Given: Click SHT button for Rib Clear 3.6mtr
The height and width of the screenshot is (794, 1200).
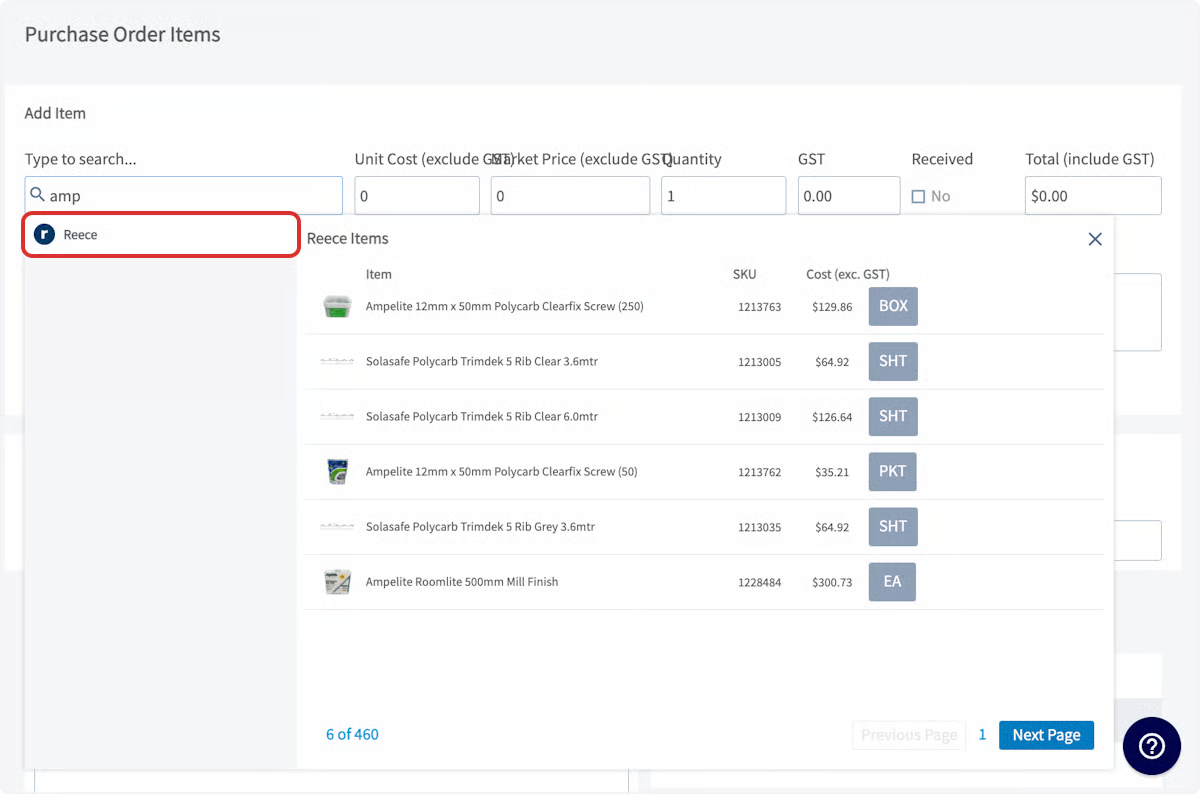Looking at the screenshot, I should (893, 361).
